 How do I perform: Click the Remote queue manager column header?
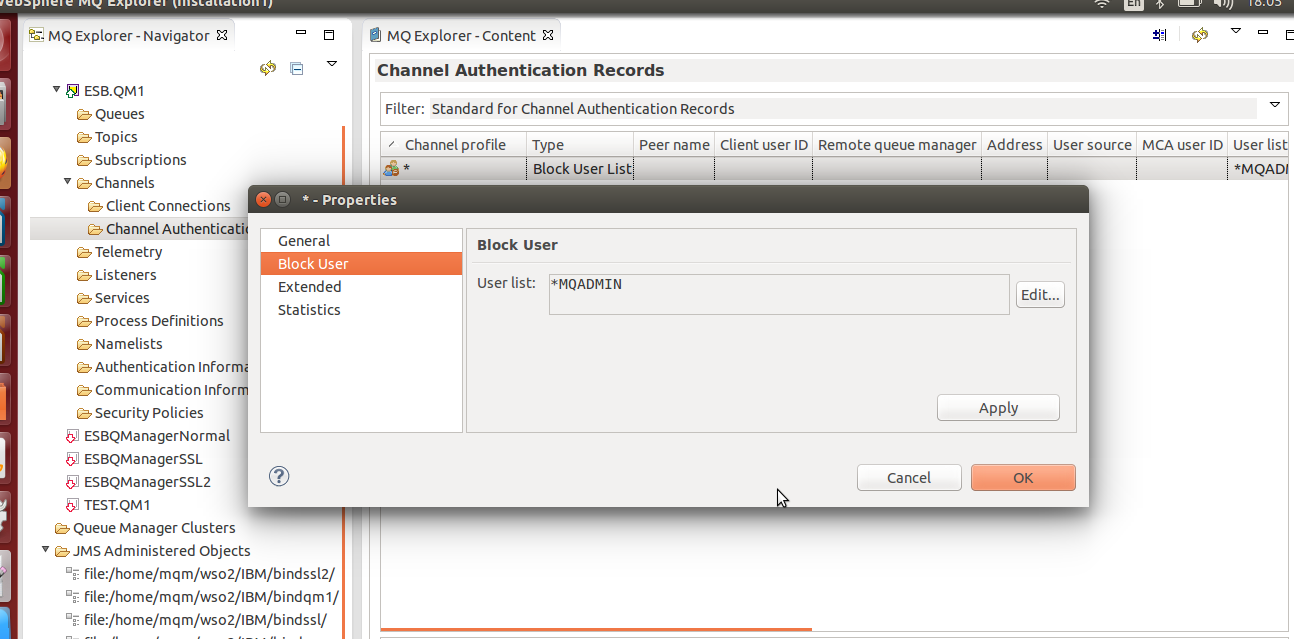(897, 144)
